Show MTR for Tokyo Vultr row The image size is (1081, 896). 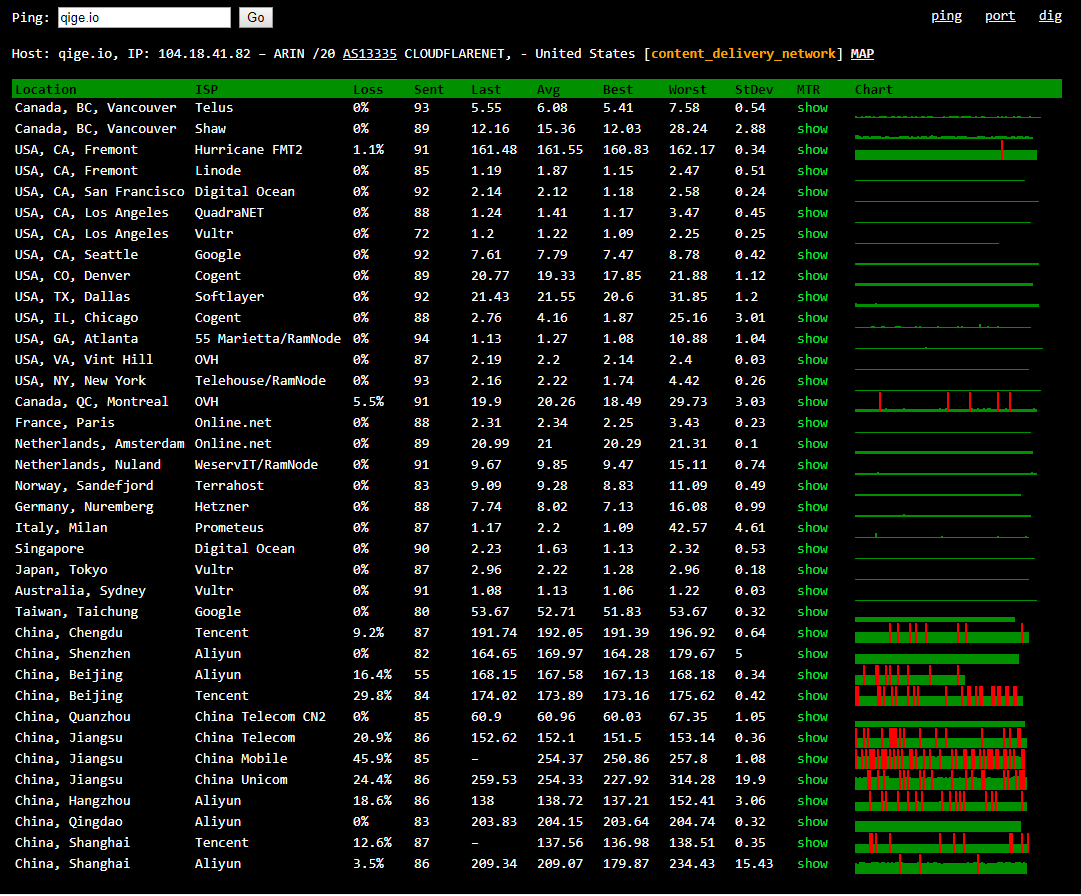coord(812,570)
